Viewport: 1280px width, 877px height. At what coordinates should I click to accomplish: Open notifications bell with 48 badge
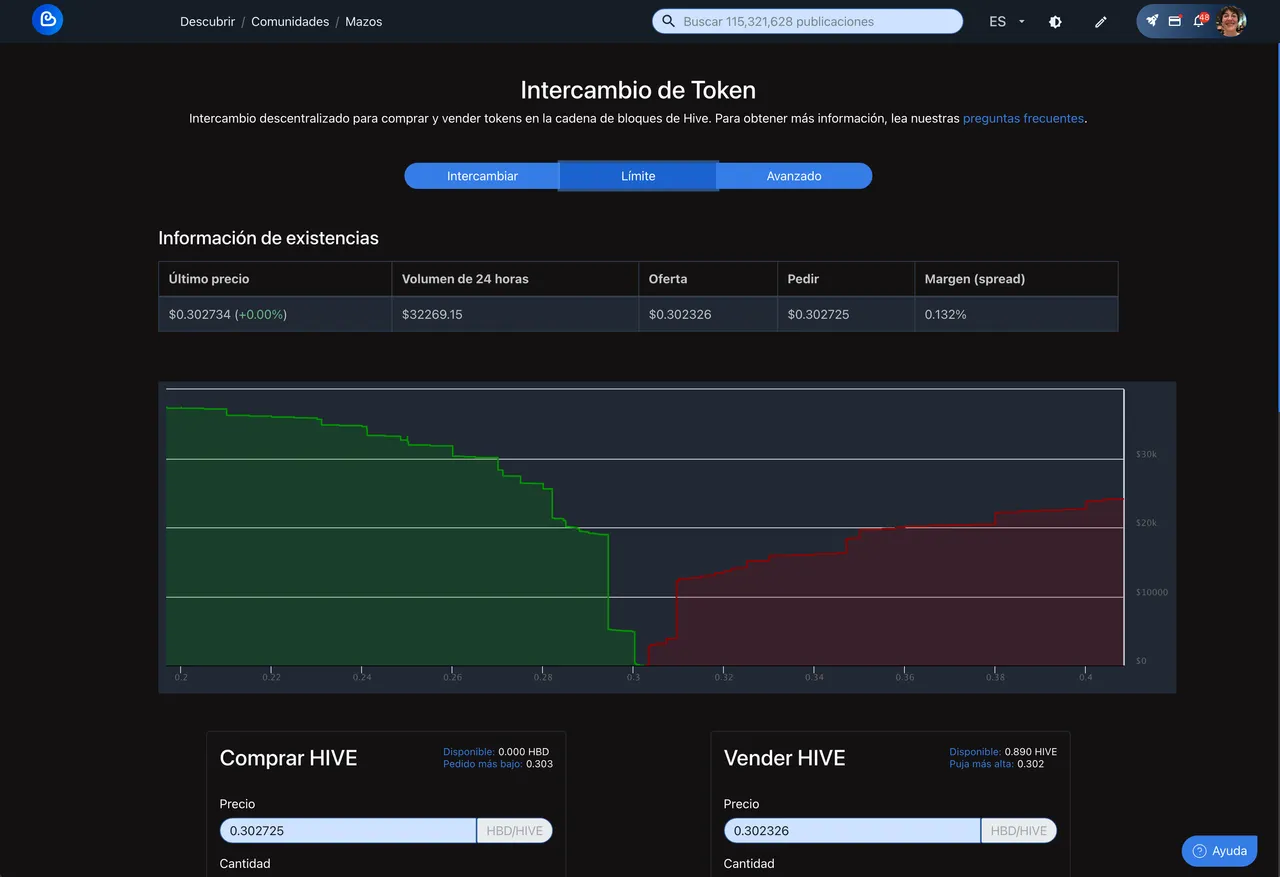tap(1199, 21)
